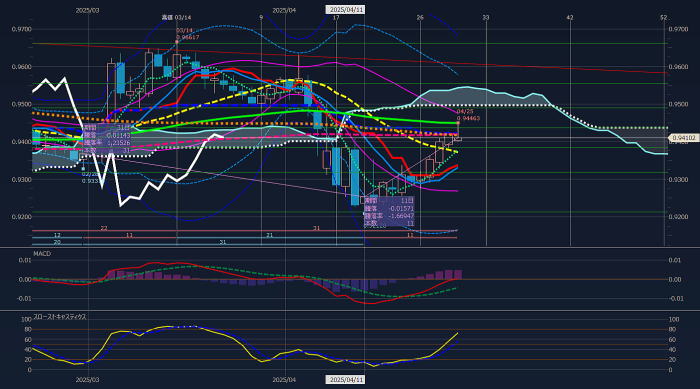
Task: Click 0.9500 on the right price axis
Action: point(678,104)
